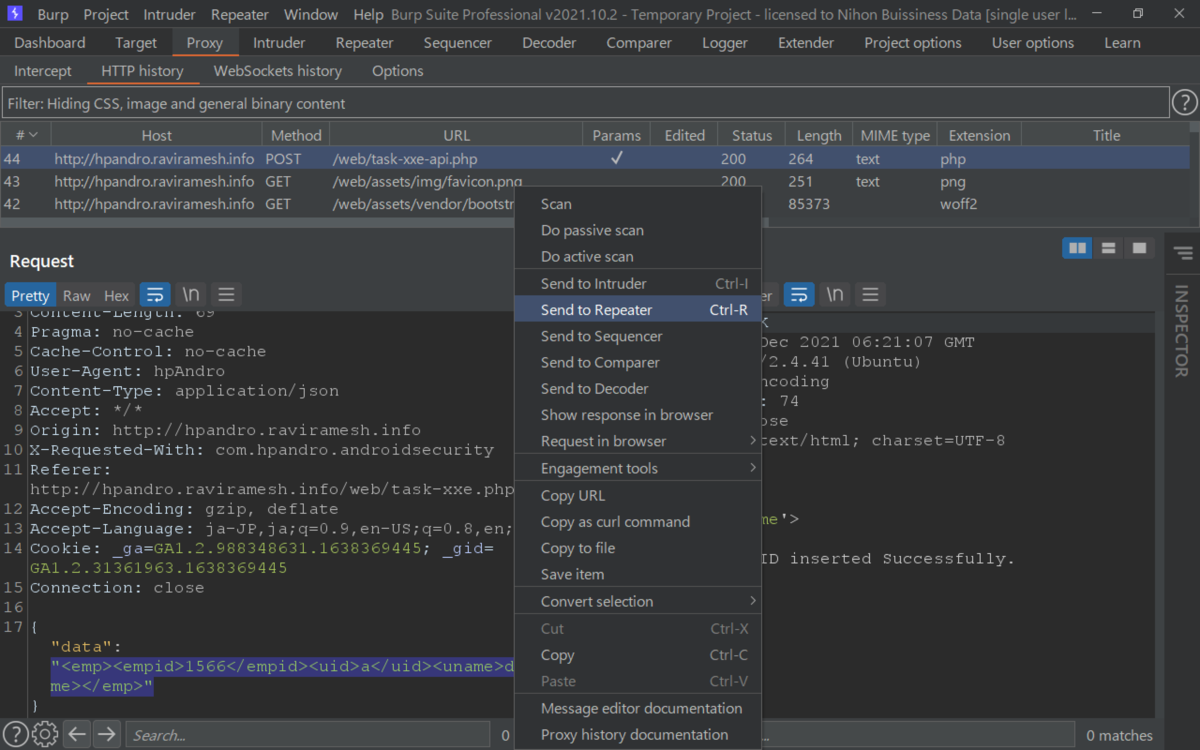Choose Send to Comparer
This screenshot has width=1200, height=750.
tap(637, 362)
